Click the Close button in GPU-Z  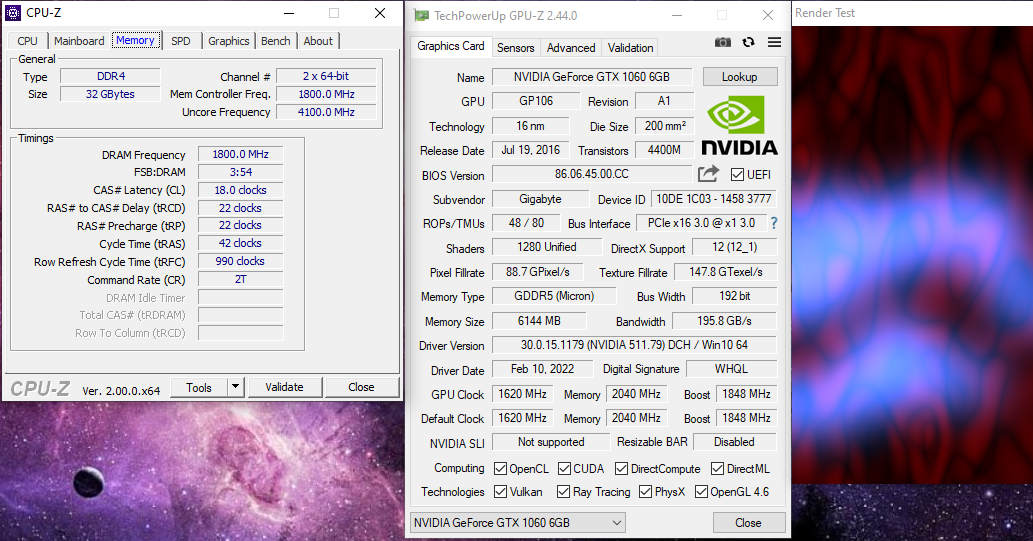pyautogui.click(x=748, y=523)
